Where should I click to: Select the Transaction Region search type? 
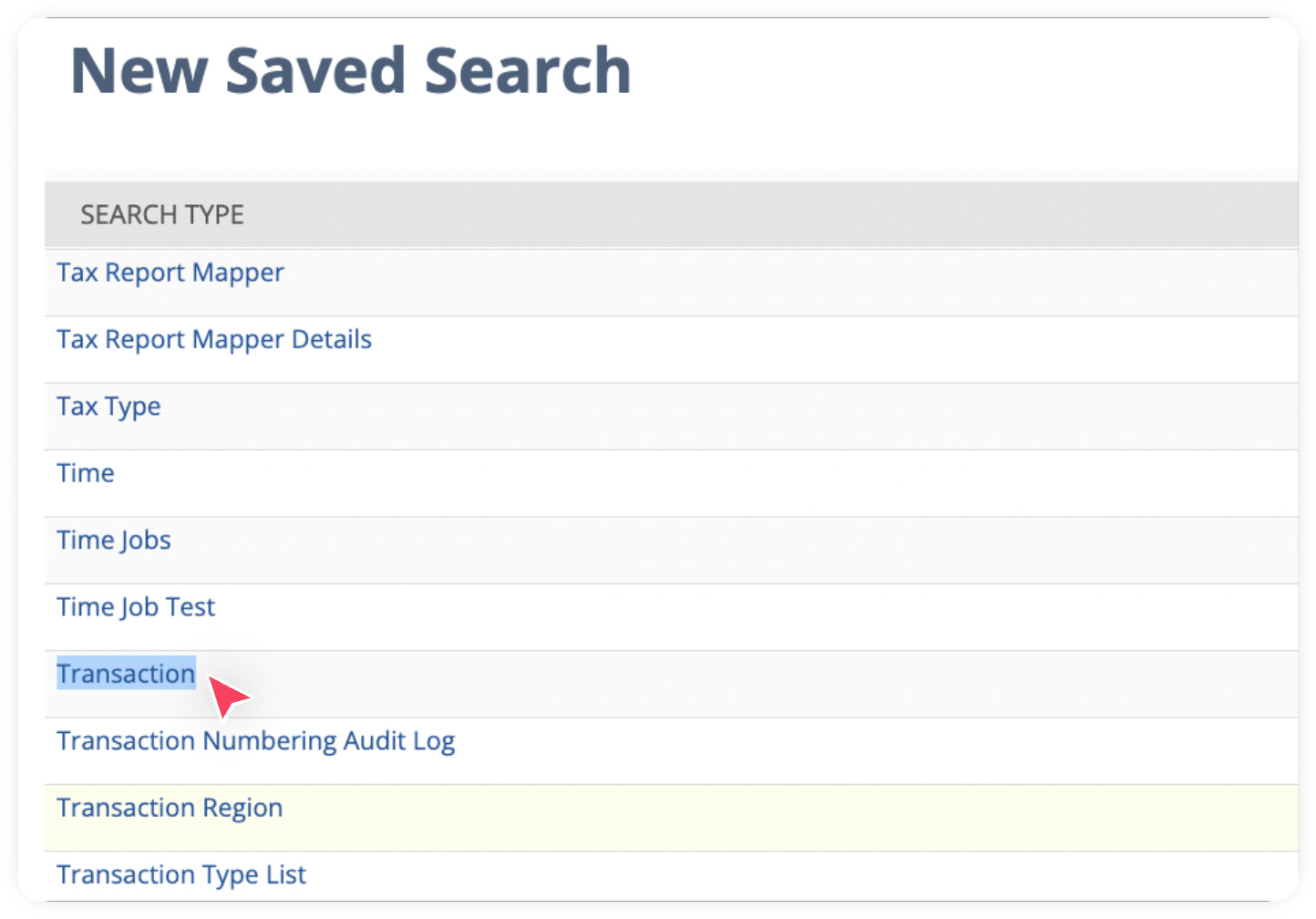[x=170, y=807]
